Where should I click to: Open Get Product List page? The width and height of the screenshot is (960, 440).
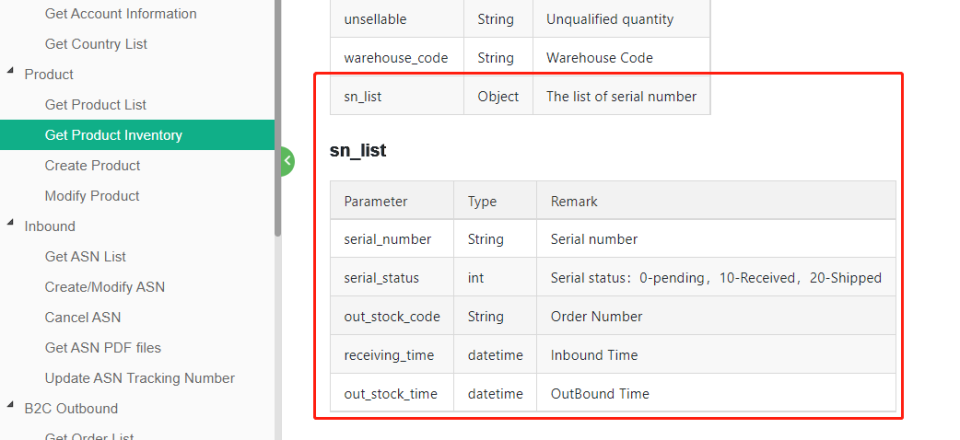[x=96, y=105]
